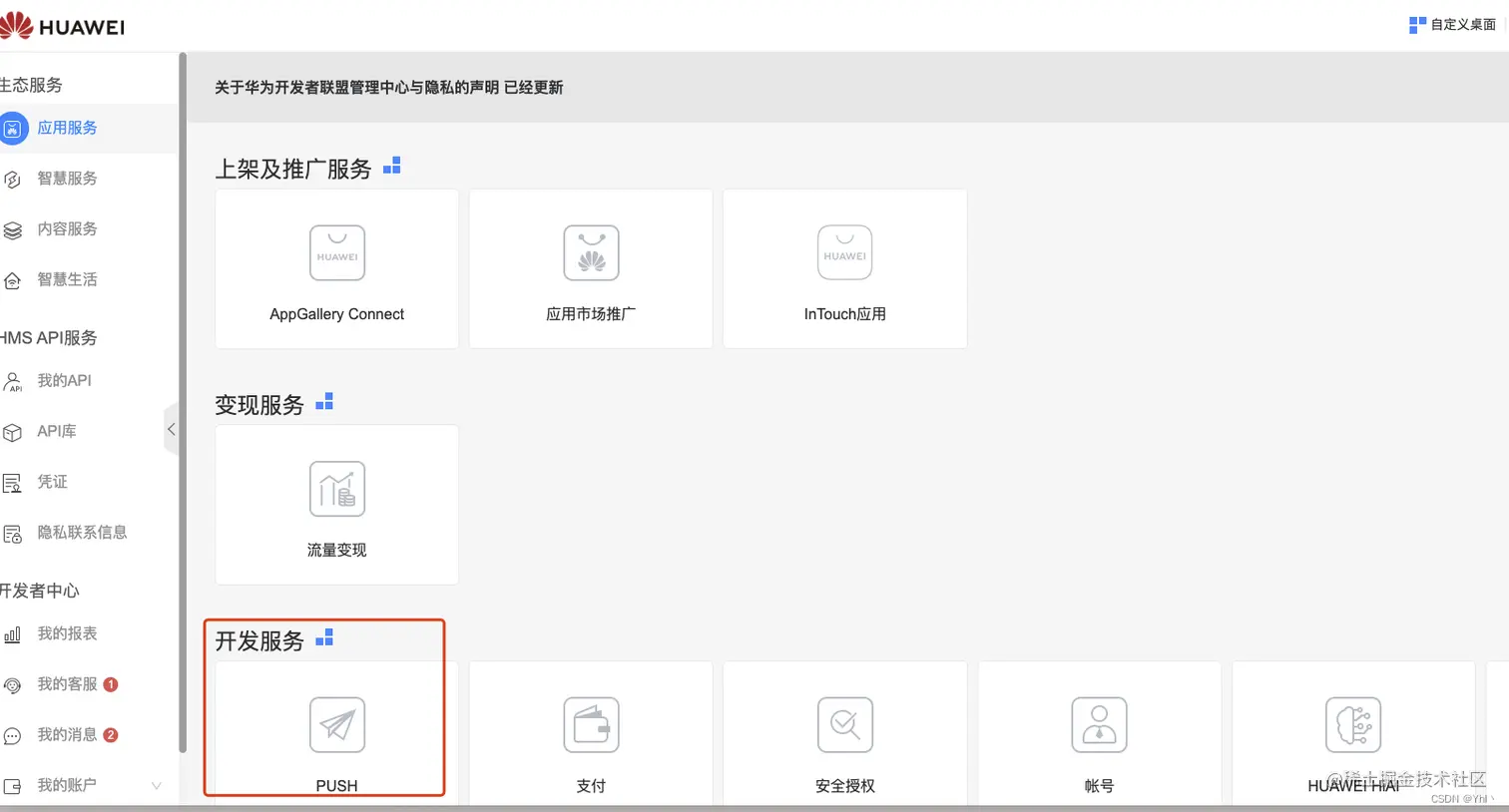Open the 流量变现 chart icon

click(337, 489)
